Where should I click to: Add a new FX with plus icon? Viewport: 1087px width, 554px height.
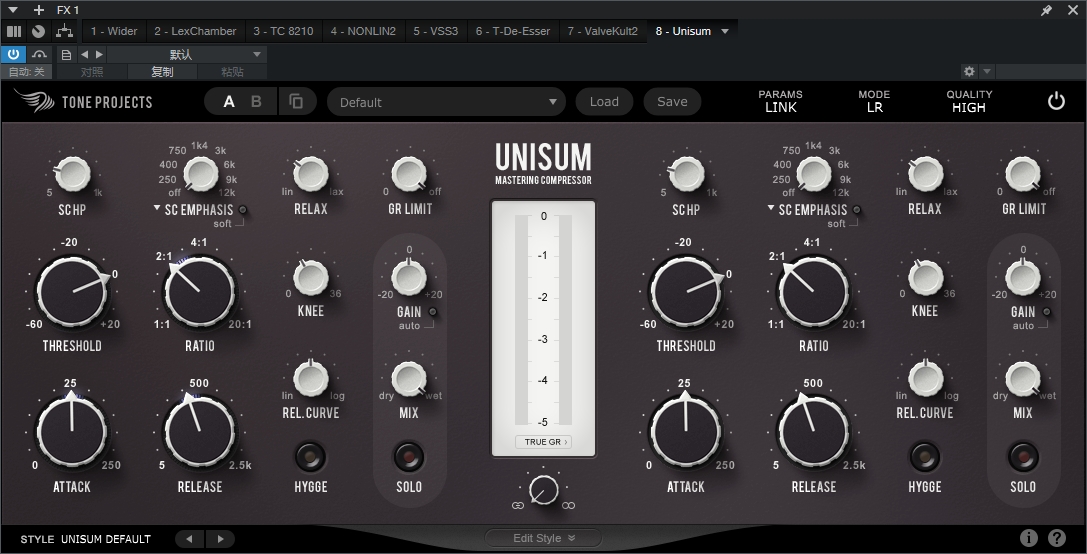(x=39, y=10)
